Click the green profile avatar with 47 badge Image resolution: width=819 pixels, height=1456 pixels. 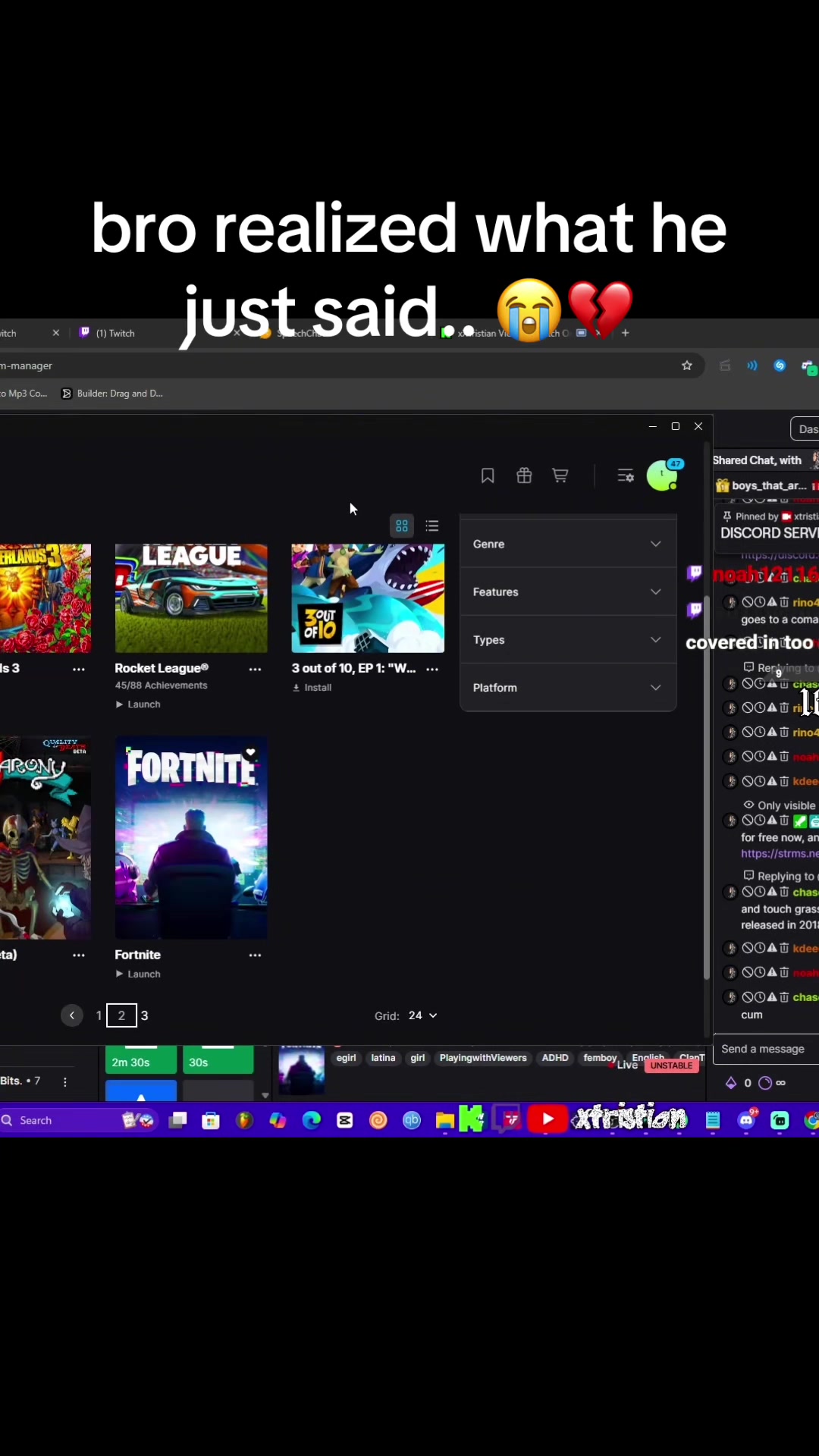[663, 475]
